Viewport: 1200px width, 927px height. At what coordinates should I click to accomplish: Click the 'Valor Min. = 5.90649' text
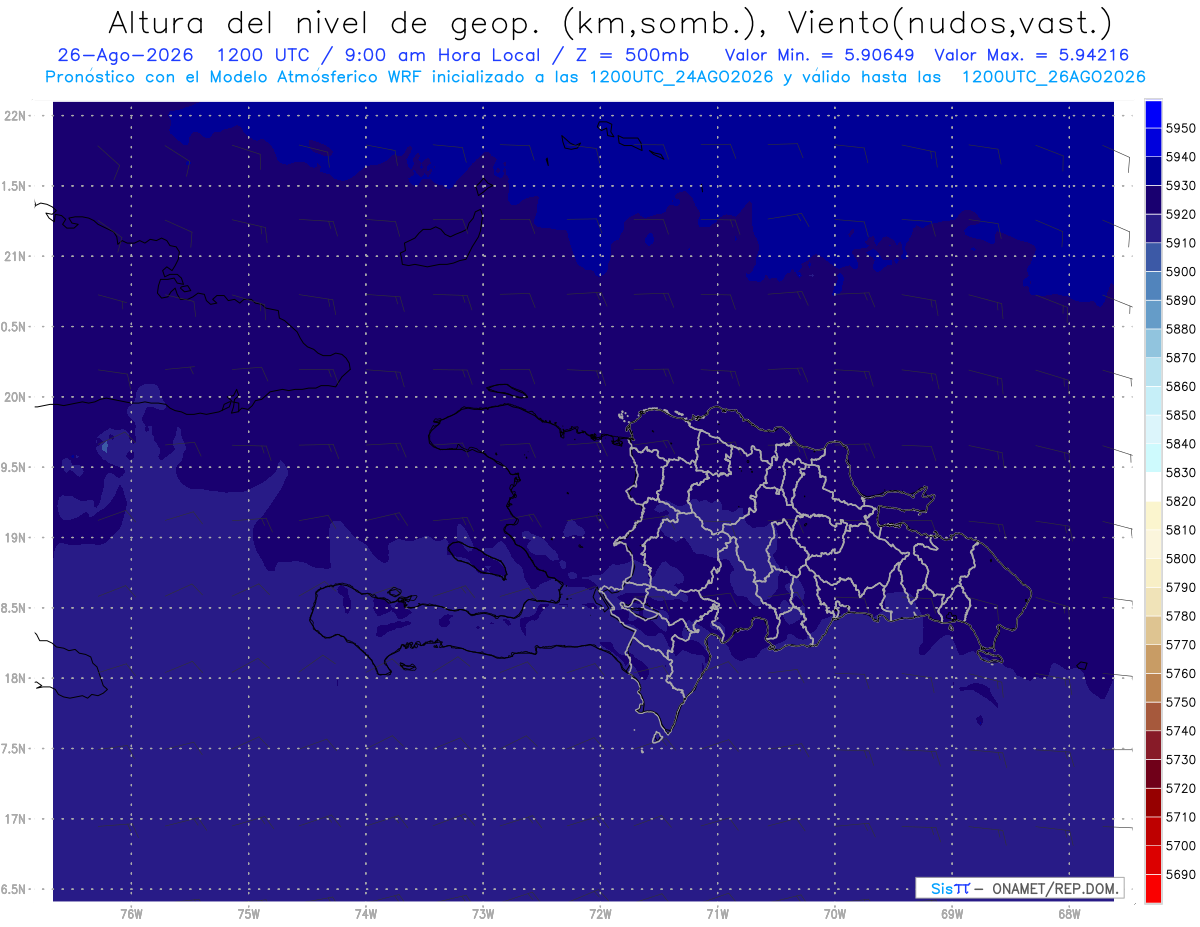[820, 55]
